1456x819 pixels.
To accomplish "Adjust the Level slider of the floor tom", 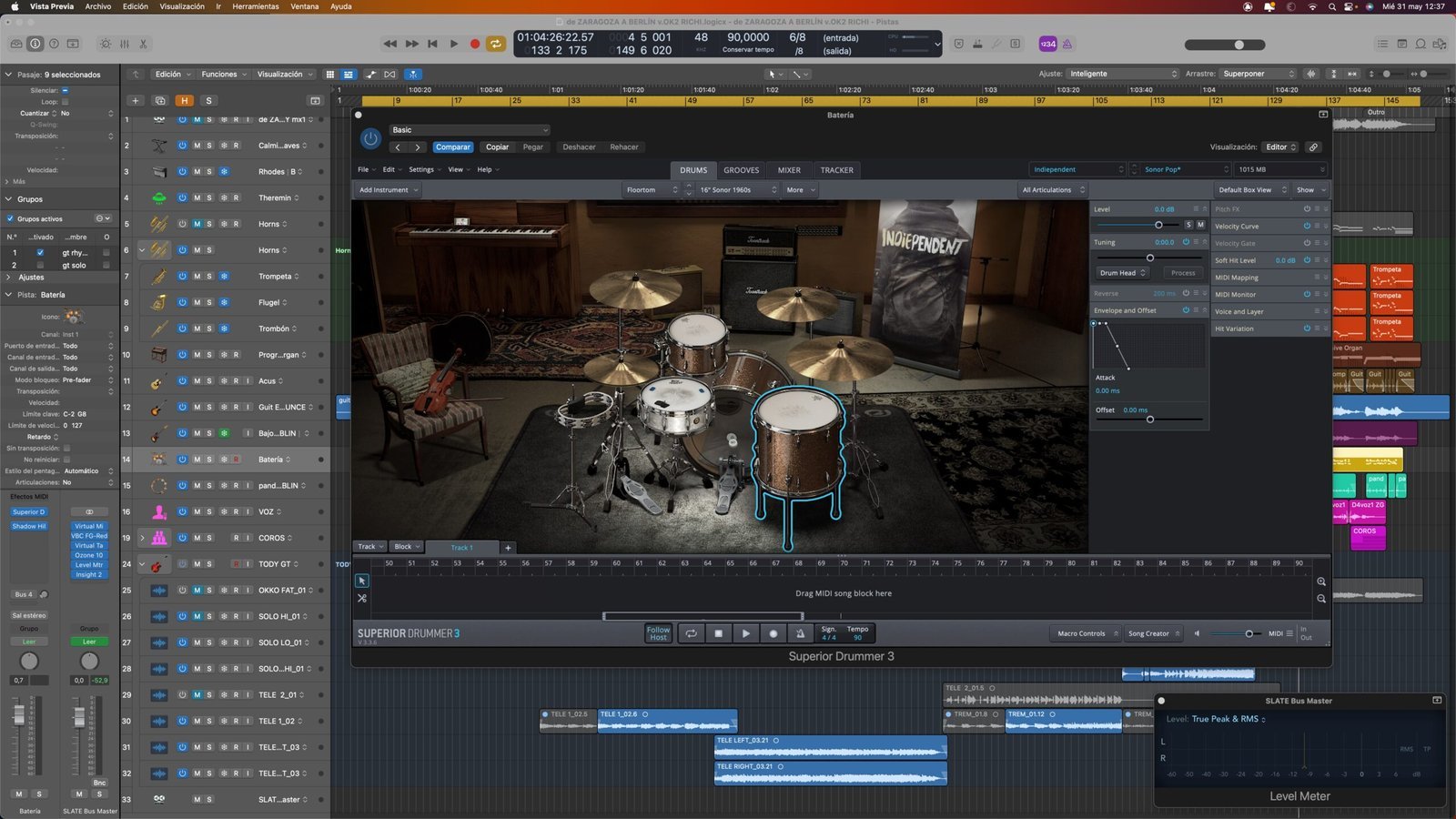I will coord(1158,225).
